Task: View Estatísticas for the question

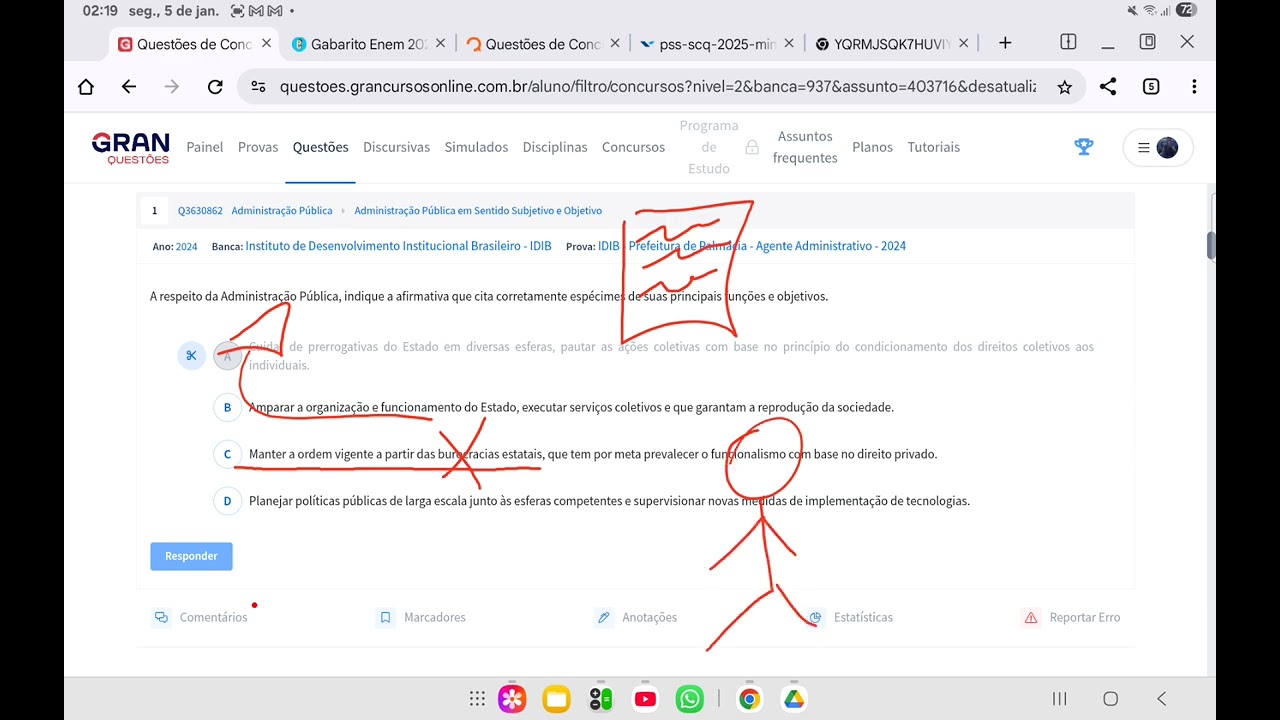Action: (x=849, y=617)
